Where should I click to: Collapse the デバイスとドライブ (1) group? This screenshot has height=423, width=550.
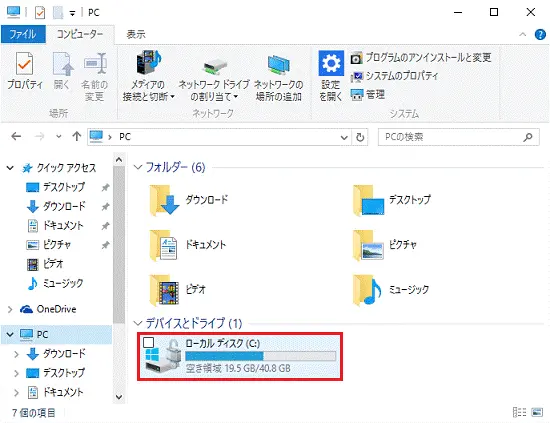[138, 323]
